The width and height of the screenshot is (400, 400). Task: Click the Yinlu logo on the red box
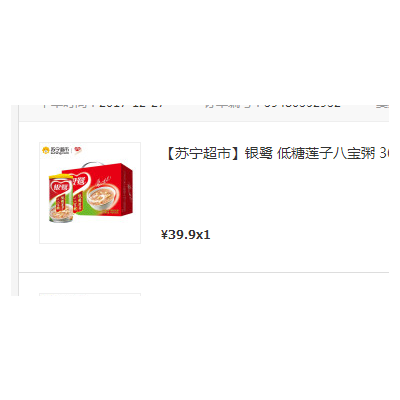point(79,182)
